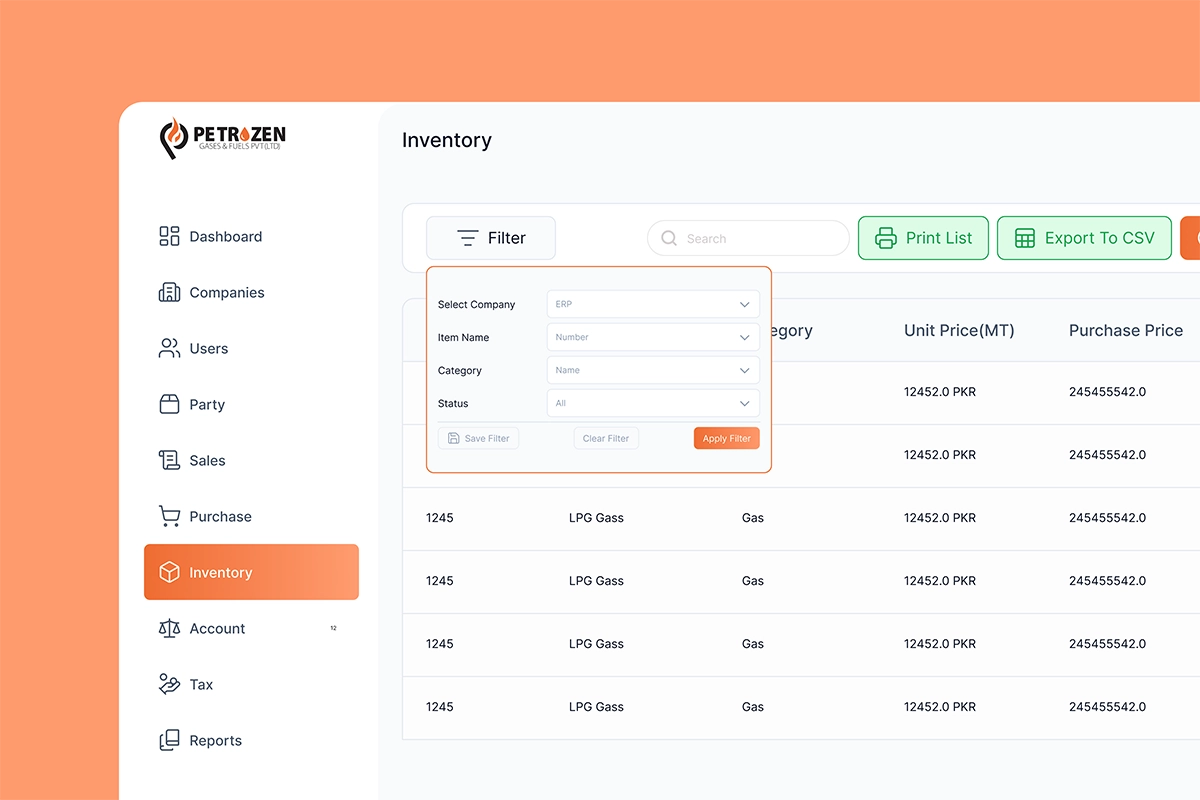Screen dimensions: 1200x800
Task: Click the Clear Filter button
Action: coord(606,438)
